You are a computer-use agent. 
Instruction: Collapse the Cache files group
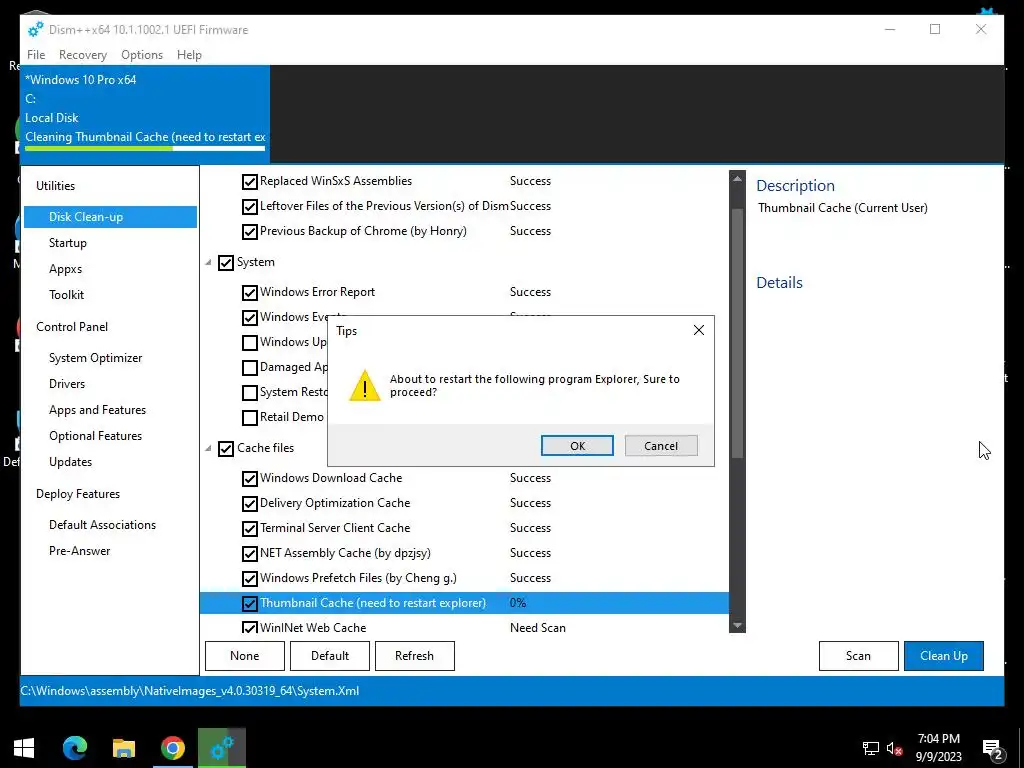pyautogui.click(x=208, y=449)
